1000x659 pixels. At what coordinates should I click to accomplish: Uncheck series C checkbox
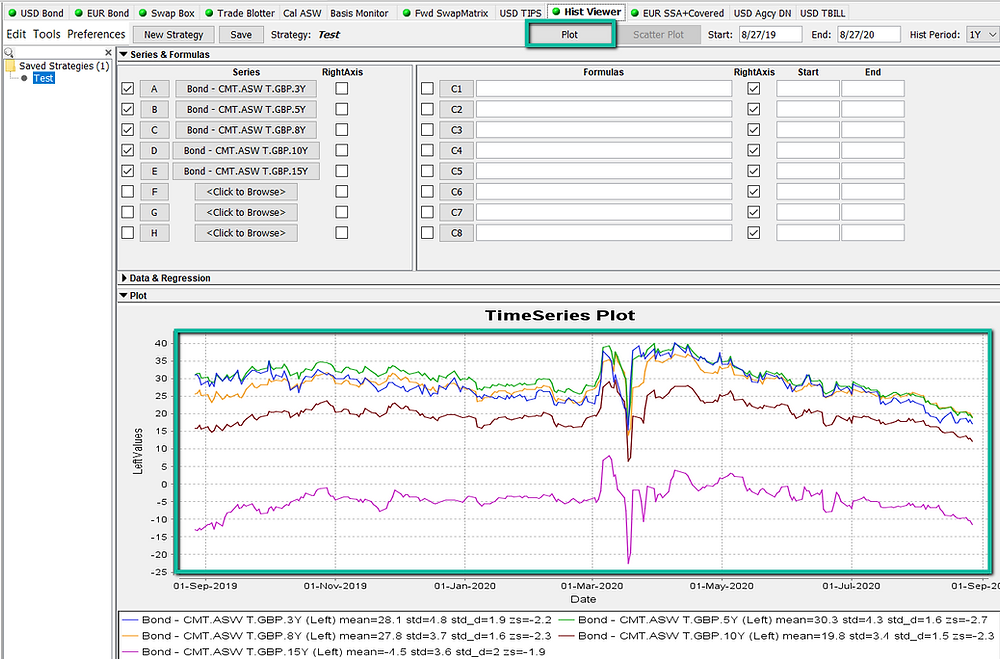pyautogui.click(x=128, y=130)
